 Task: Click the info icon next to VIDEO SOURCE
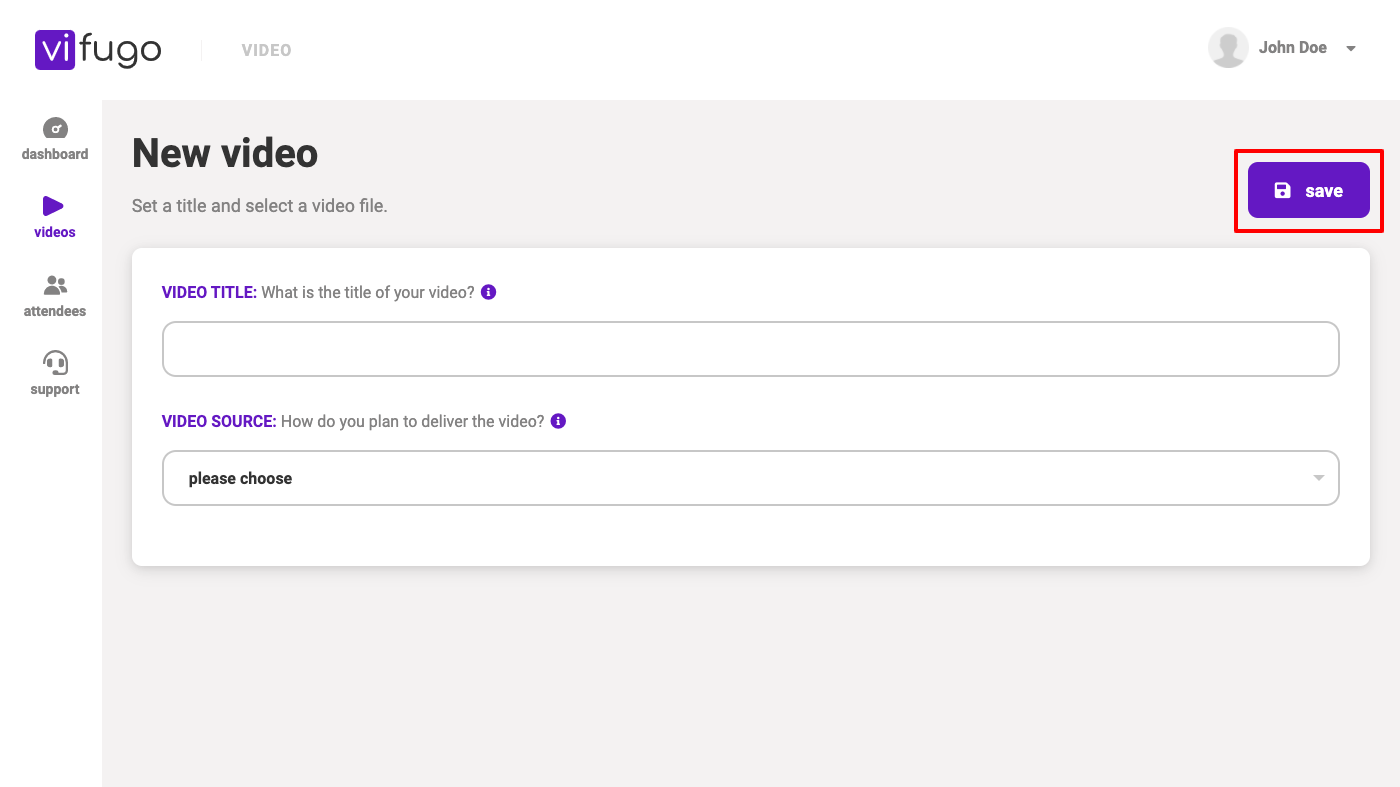[x=559, y=421]
